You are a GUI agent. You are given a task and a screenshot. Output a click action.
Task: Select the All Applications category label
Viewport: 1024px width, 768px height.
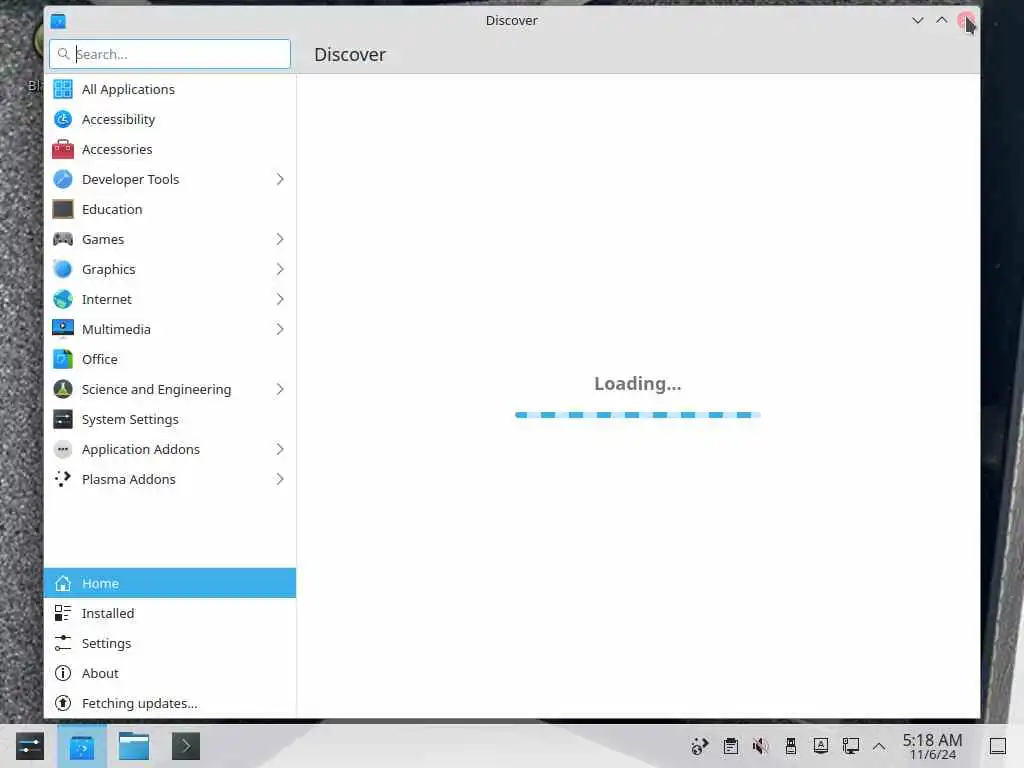coord(128,89)
